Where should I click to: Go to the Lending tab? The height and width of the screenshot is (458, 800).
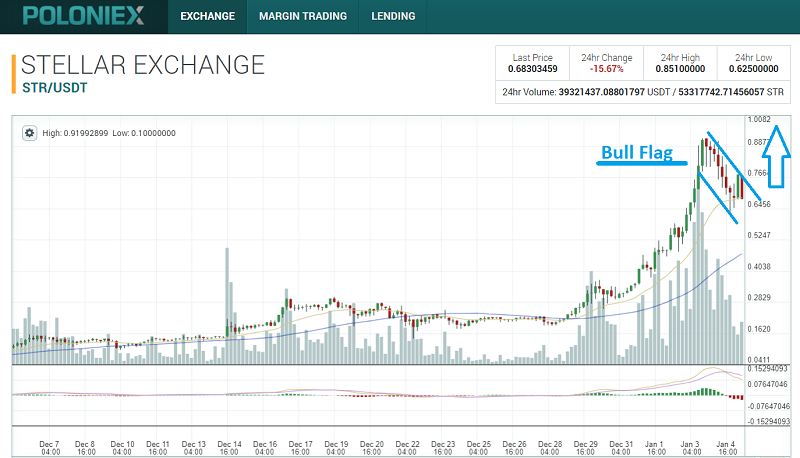[393, 16]
